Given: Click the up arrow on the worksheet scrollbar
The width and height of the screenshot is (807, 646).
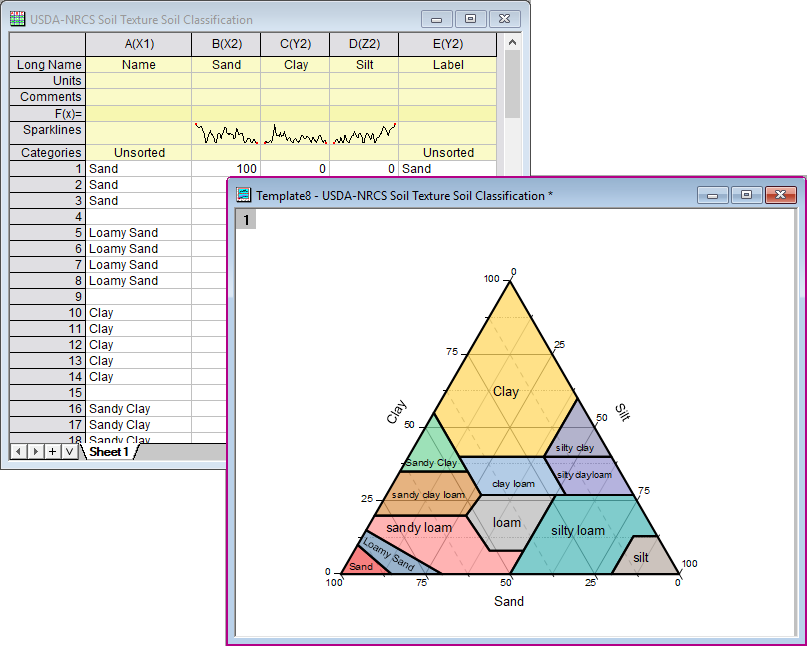Looking at the screenshot, I should click(510, 43).
